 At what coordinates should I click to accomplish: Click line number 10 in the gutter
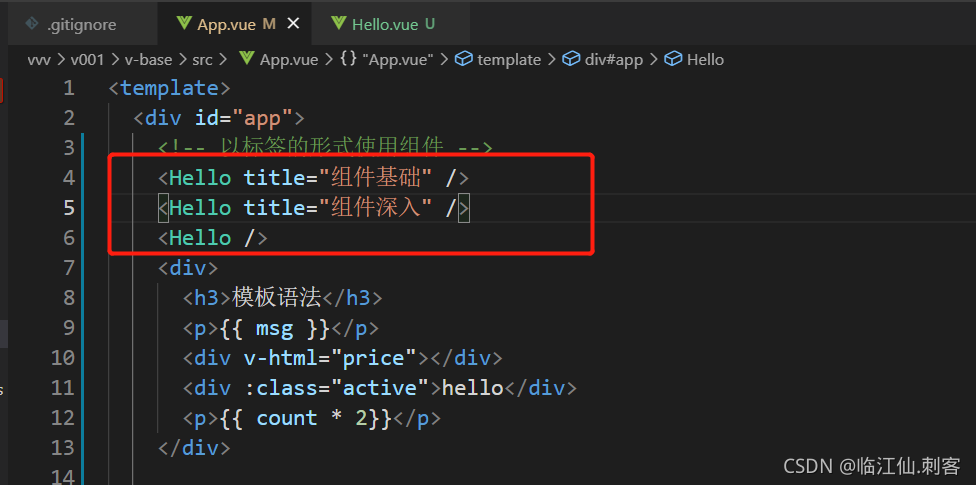pyautogui.click(x=62, y=357)
